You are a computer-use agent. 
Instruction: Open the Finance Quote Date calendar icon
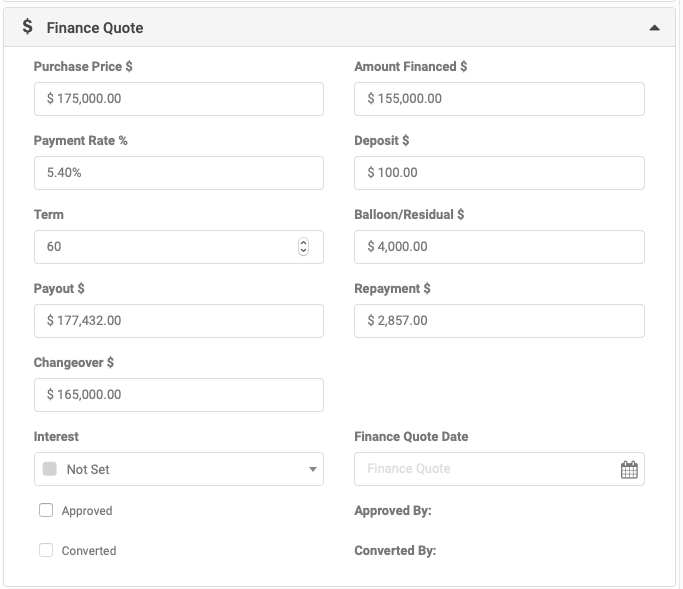click(x=629, y=469)
